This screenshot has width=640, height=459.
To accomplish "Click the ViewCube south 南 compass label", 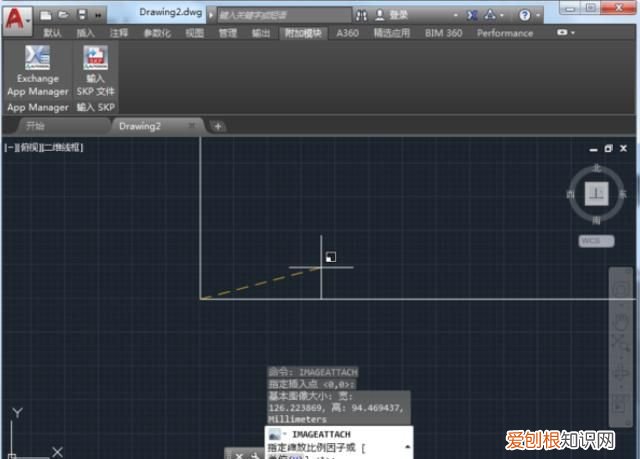I will pyautogui.click(x=596, y=220).
